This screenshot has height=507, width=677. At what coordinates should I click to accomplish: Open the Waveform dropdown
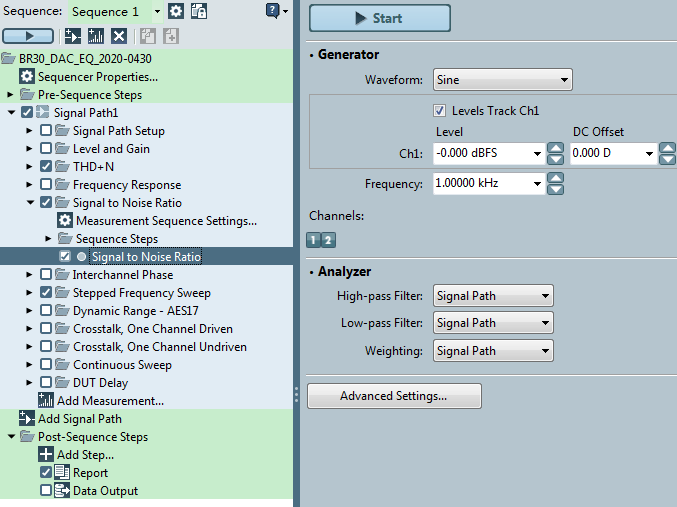(x=503, y=80)
